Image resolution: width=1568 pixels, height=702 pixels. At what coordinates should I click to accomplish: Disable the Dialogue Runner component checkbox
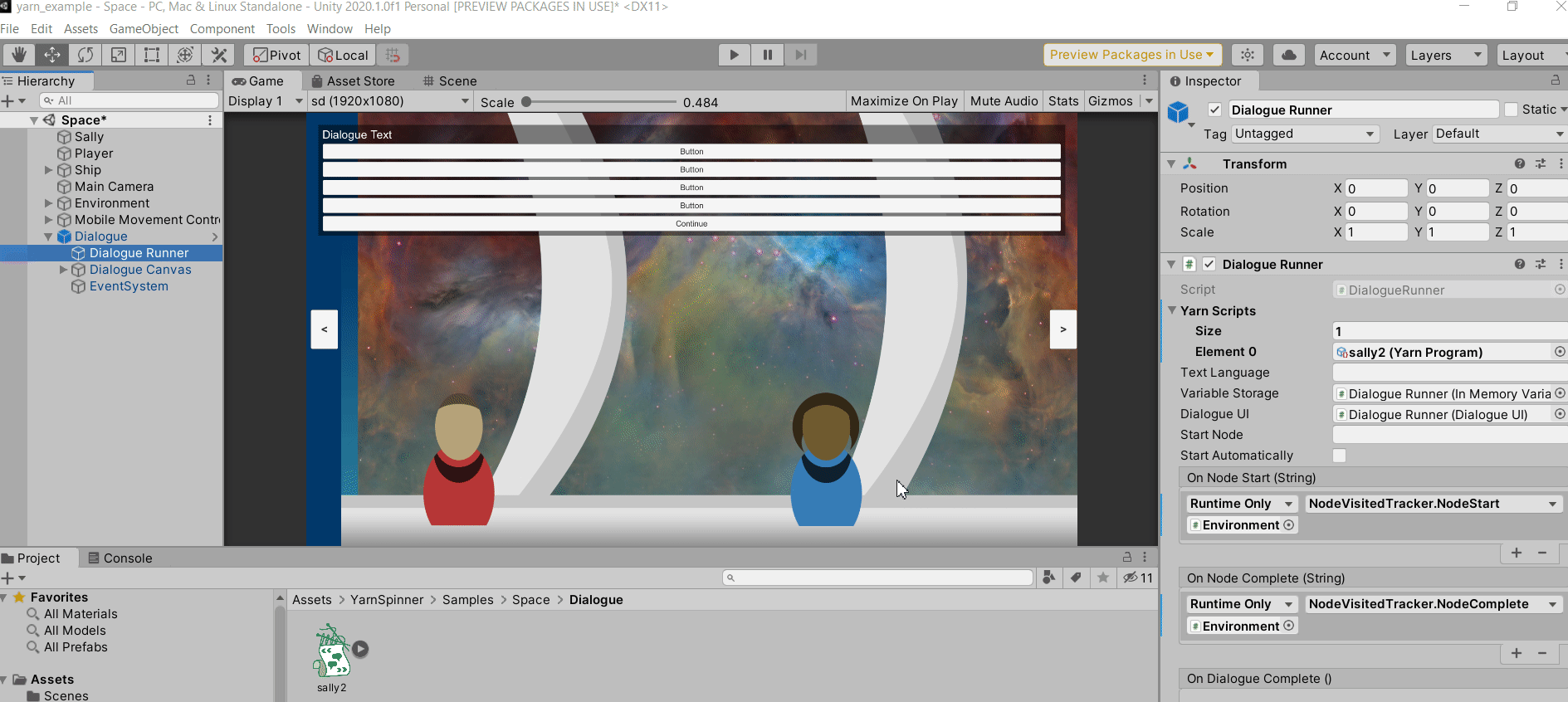coord(1209,265)
